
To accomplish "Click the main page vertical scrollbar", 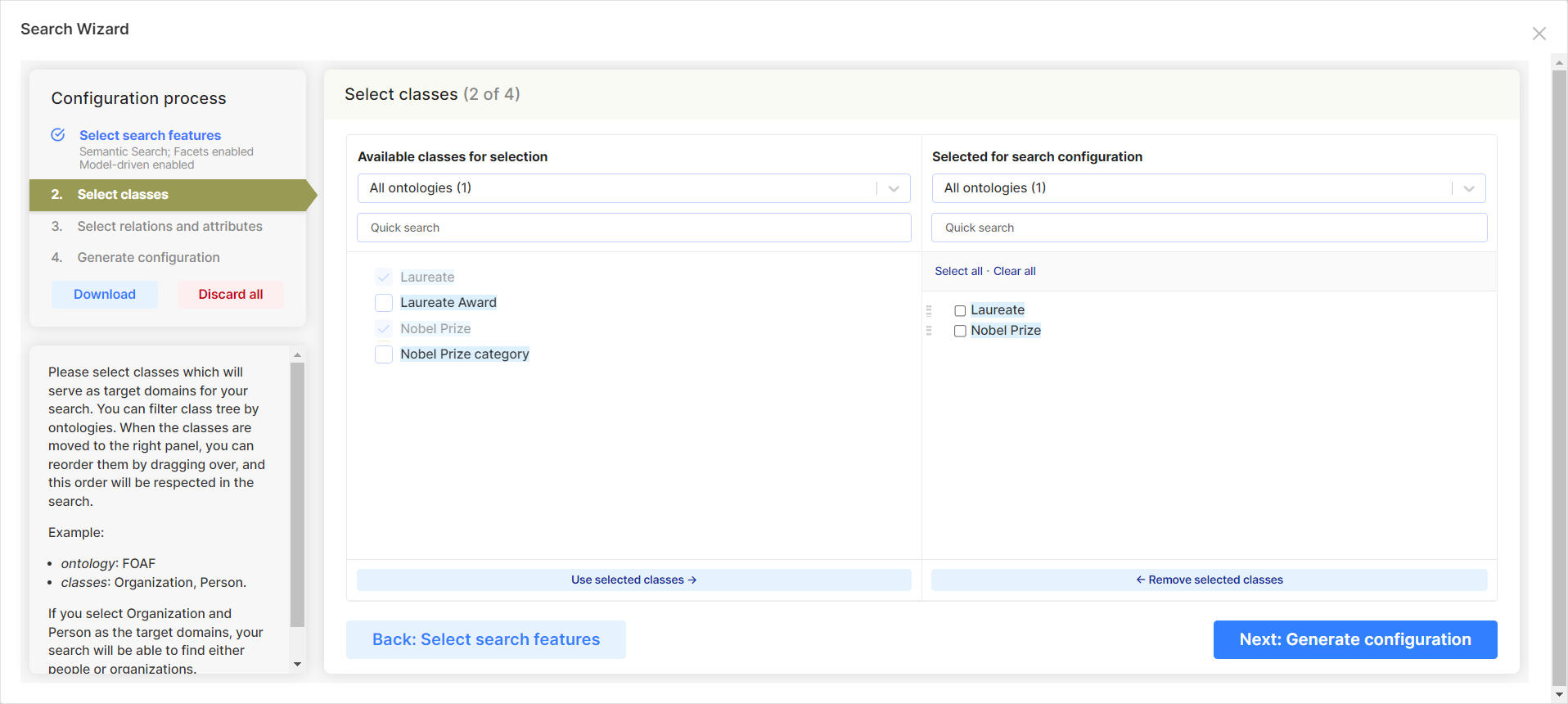I will point(1559,377).
